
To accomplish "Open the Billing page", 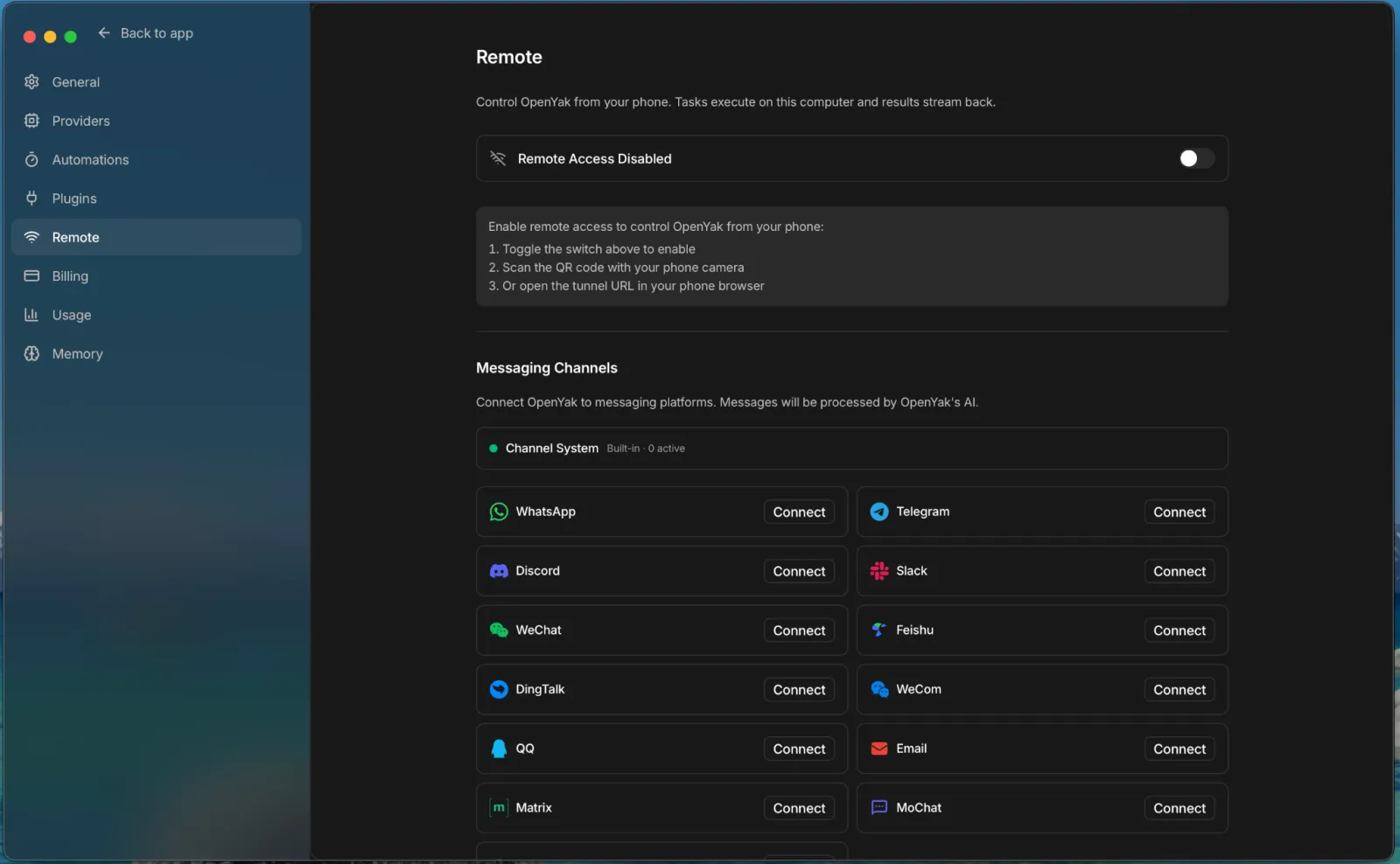I will [x=70, y=276].
